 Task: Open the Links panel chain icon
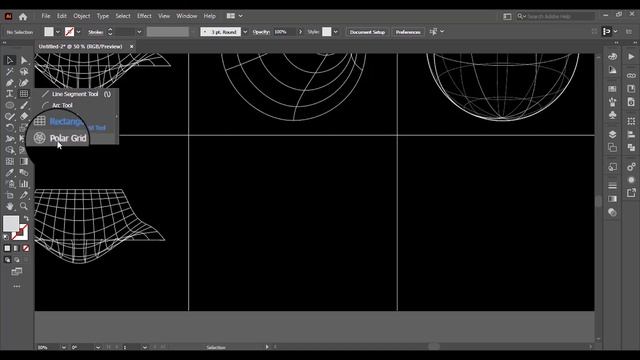click(x=631, y=76)
